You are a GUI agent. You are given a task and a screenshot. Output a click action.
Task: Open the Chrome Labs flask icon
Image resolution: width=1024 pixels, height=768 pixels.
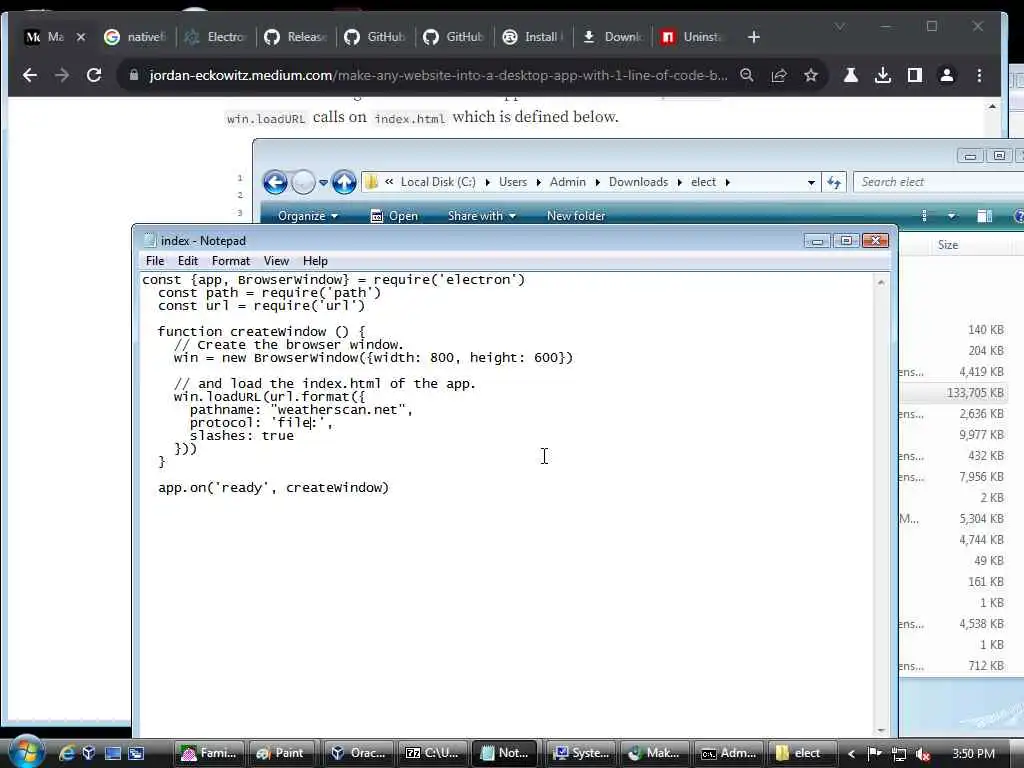coord(850,75)
